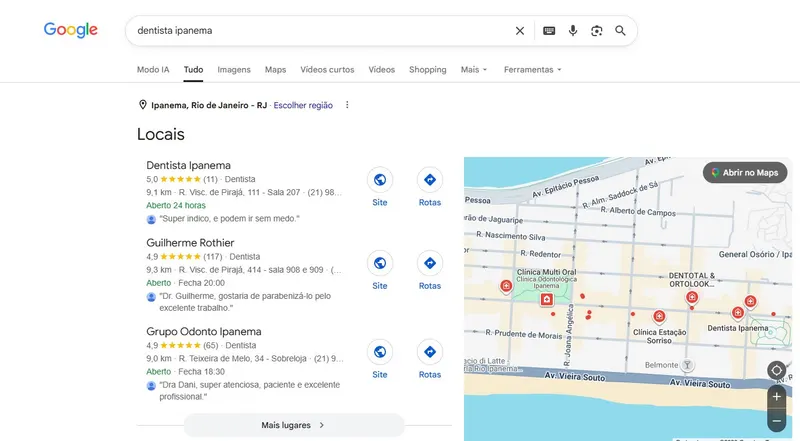Start voice search with the microphone
This screenshot has width=800, height=441.
[573, 31]
